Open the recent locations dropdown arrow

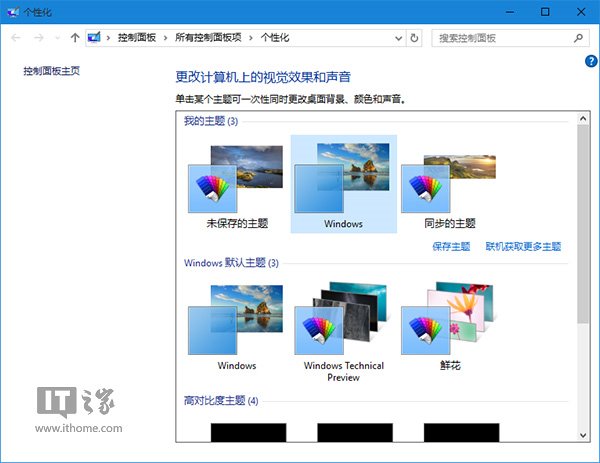56,38
